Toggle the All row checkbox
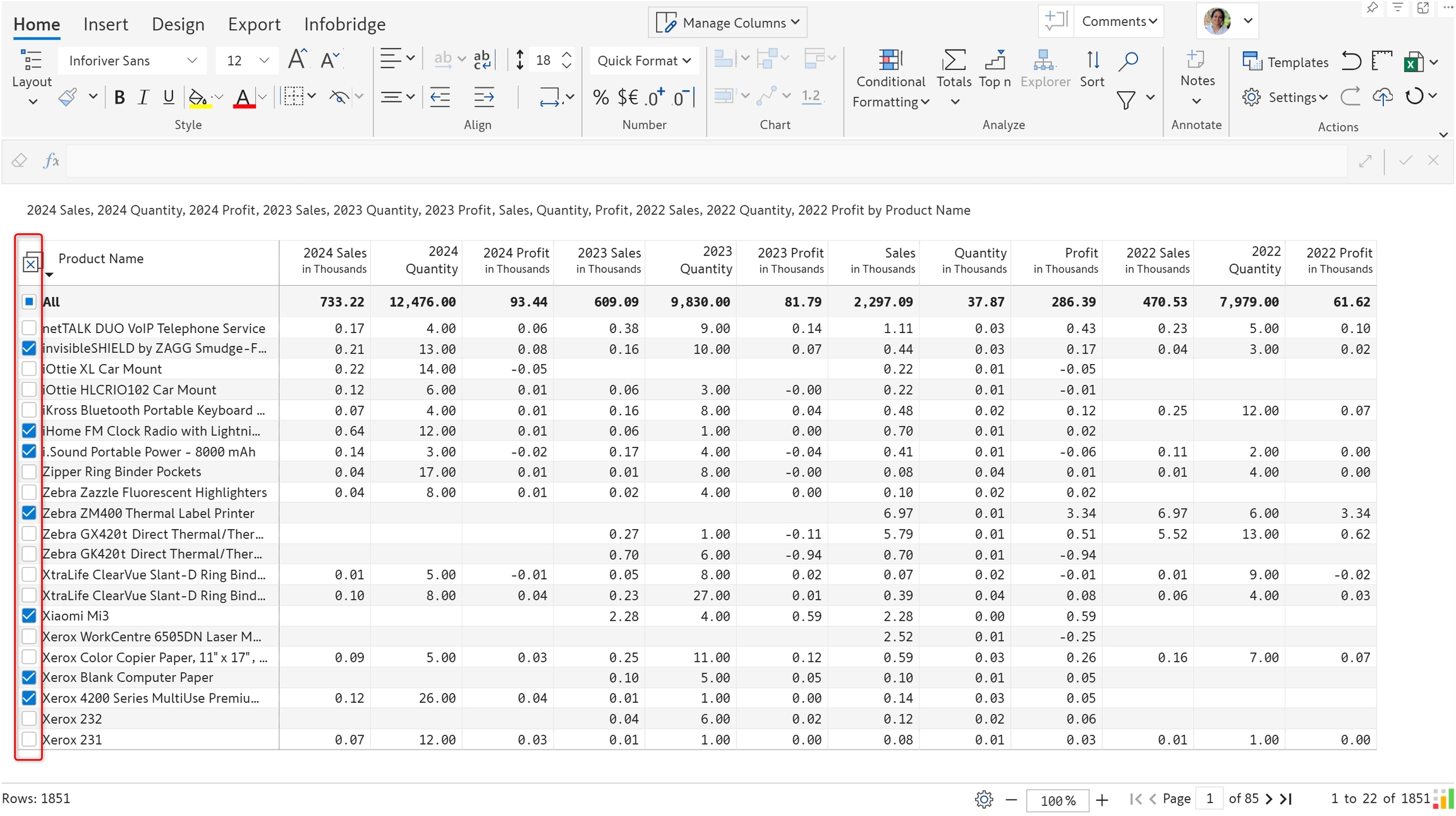The width and height of the screenshot is (1456, 816). [29, 301]
